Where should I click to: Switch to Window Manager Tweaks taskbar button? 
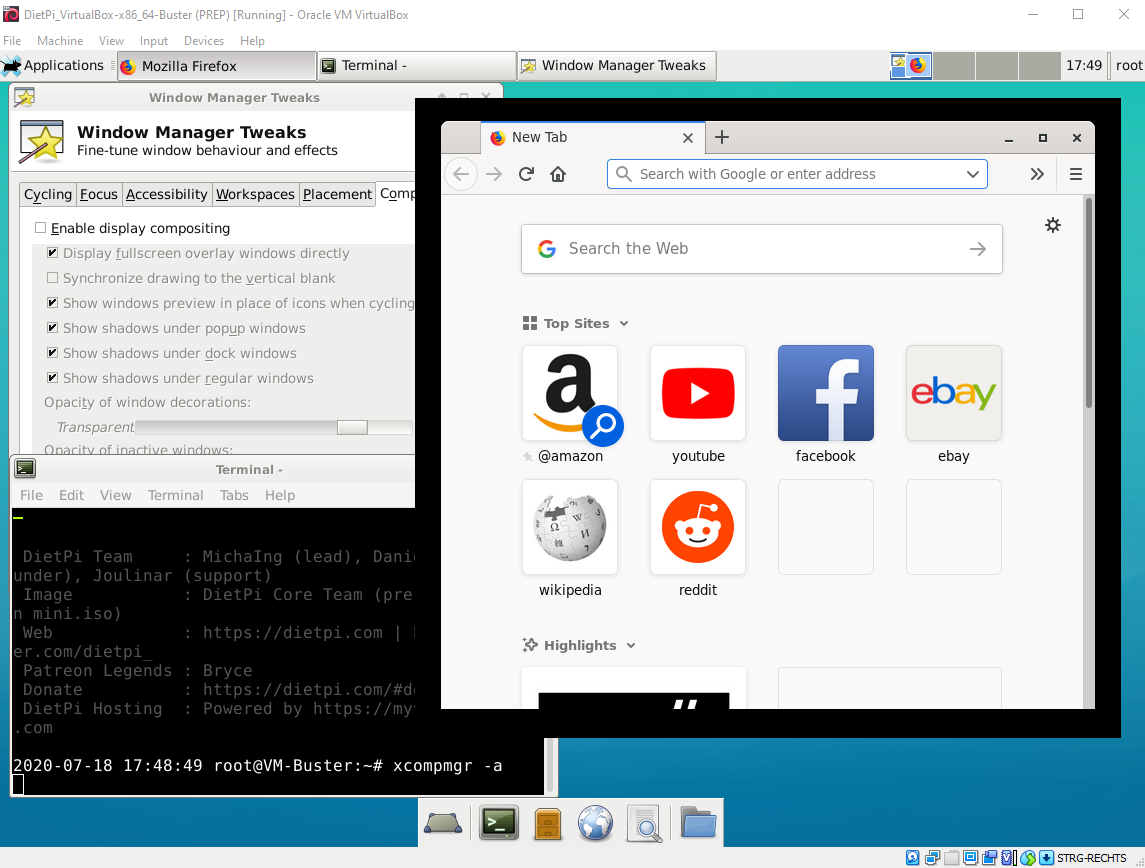click(616, 66)
